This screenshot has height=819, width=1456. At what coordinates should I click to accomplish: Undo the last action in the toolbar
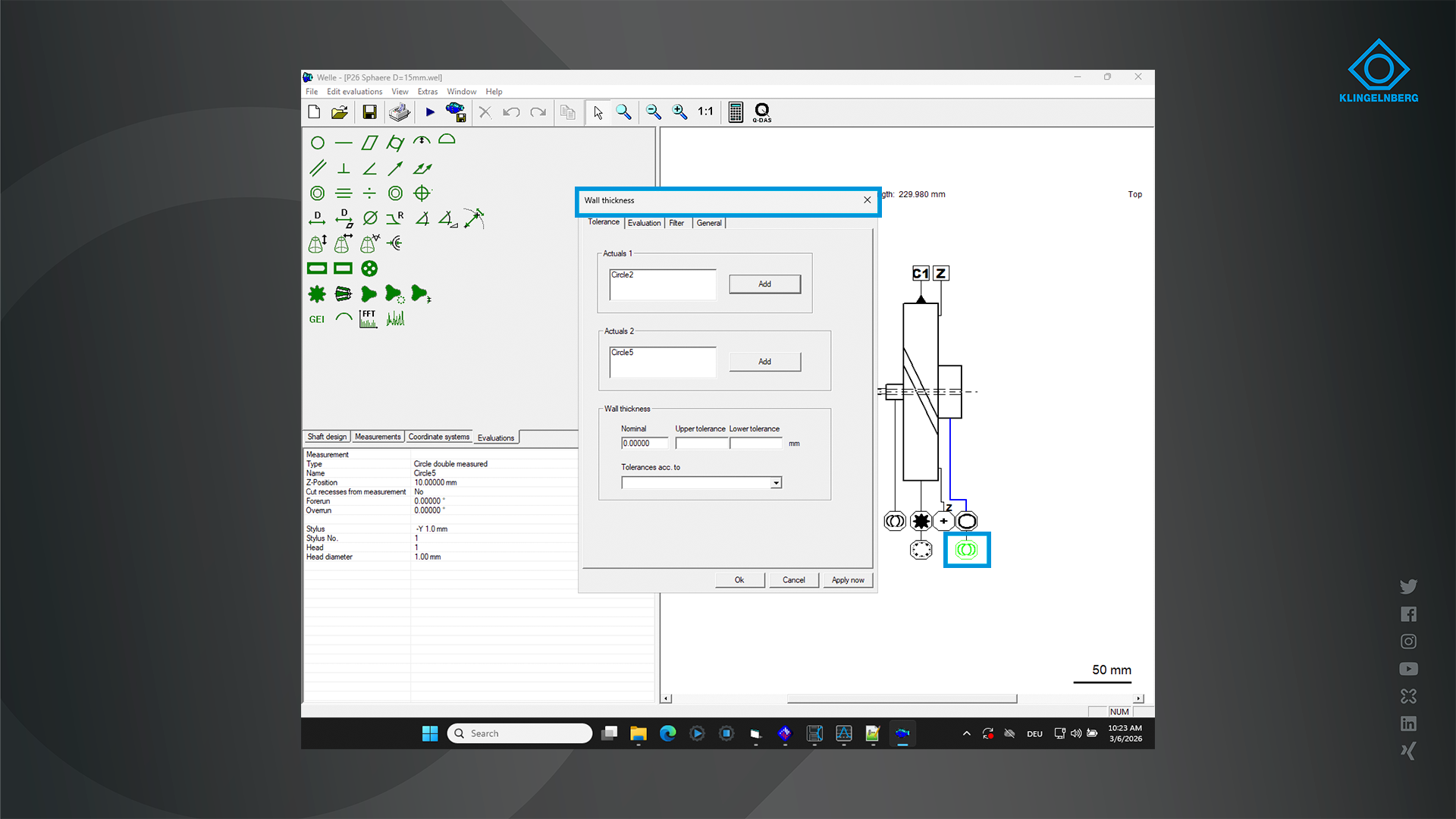[511, 112]
